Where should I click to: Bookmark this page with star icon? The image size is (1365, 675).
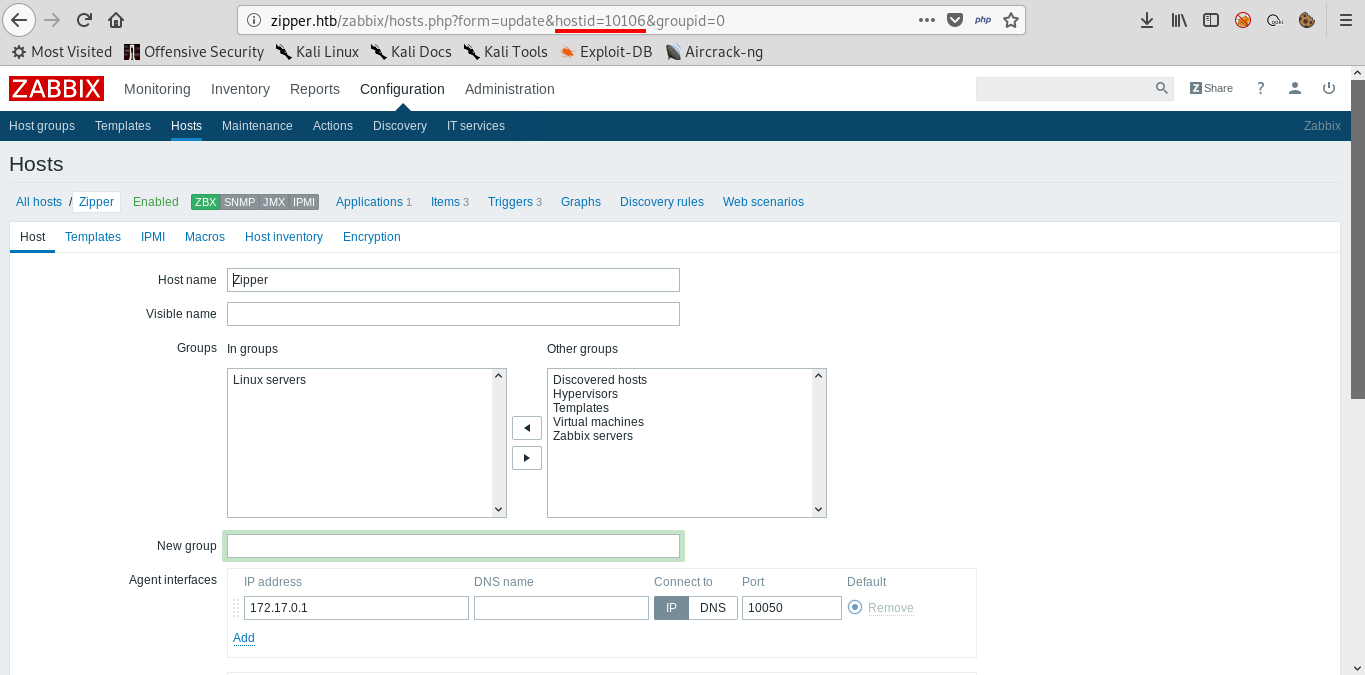pyautogui.click(x=1011, y=20)
